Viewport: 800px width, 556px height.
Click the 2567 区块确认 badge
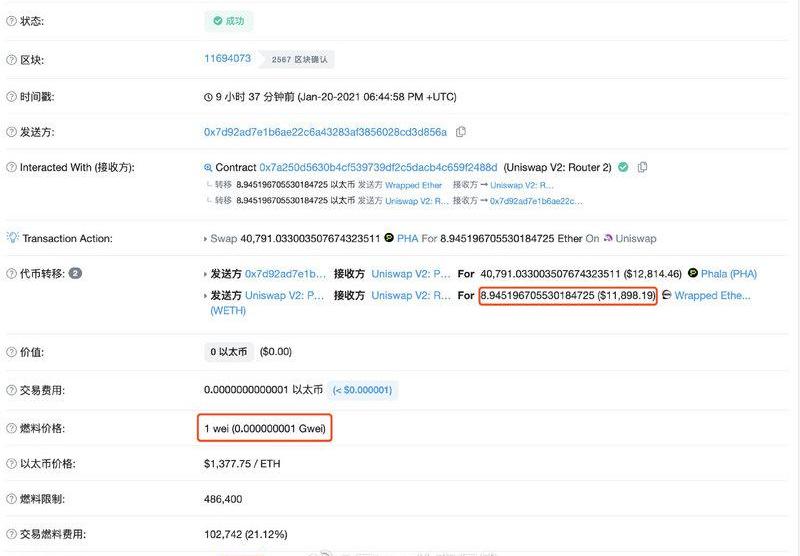(x=298, y=60)
